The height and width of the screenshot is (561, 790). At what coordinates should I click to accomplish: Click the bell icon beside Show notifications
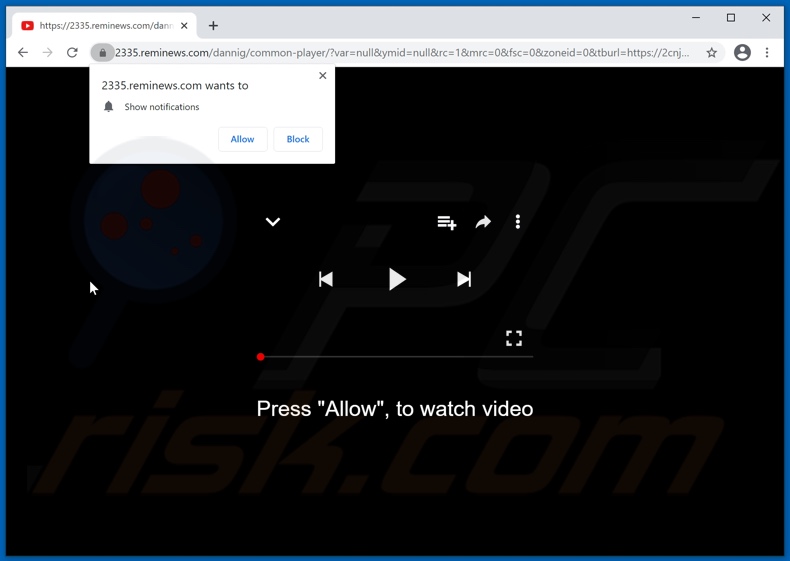click(108, 106)
